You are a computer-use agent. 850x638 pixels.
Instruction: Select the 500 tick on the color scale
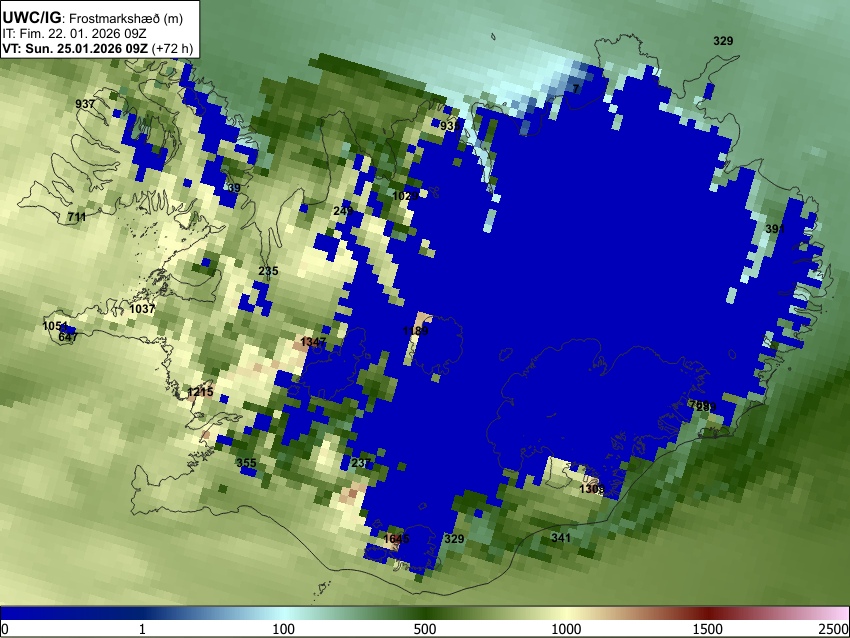425,629
